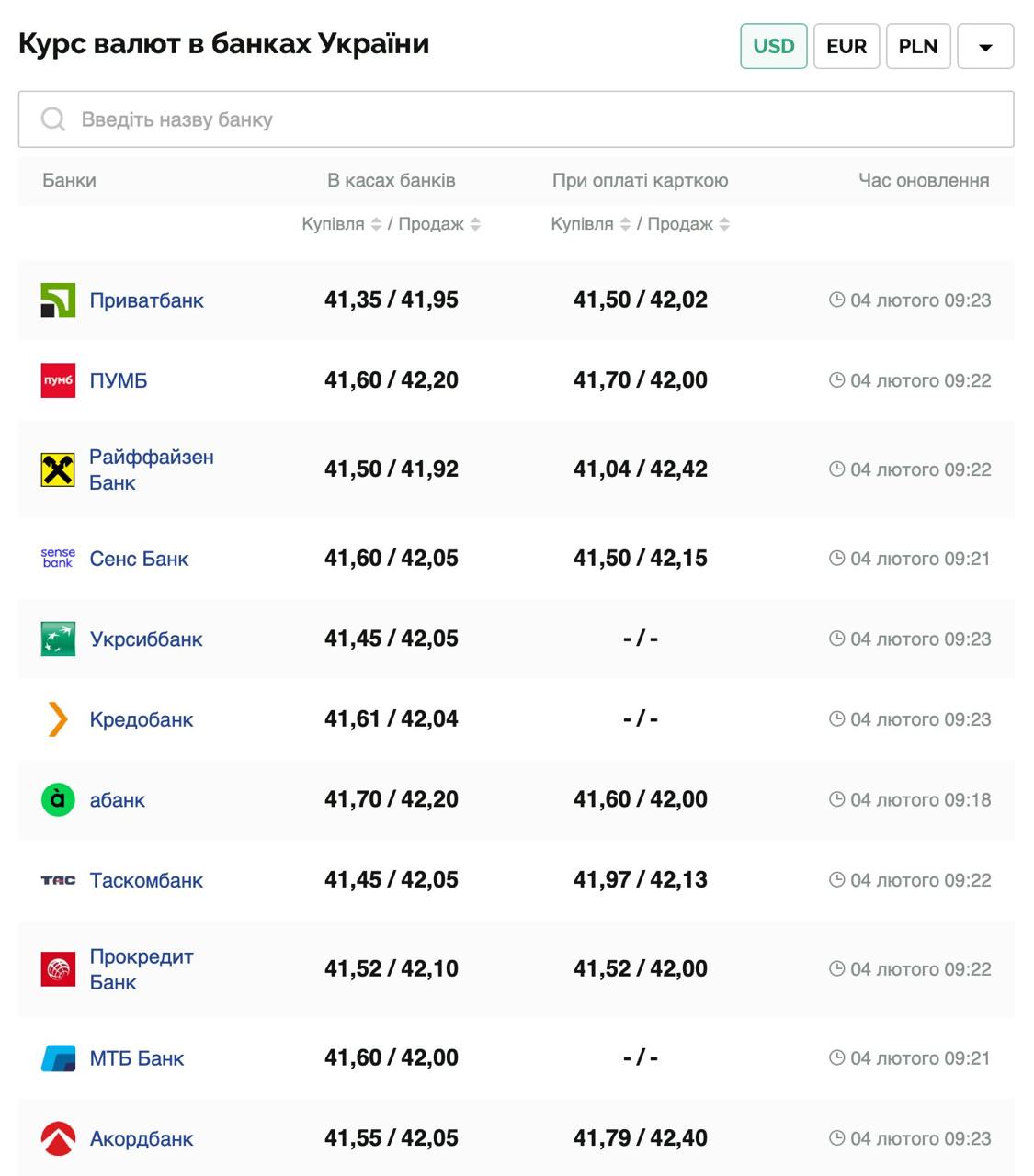Click the red Акордбанк logo icon
The image size is (1034, 1176).
[x=58, y=1139]
